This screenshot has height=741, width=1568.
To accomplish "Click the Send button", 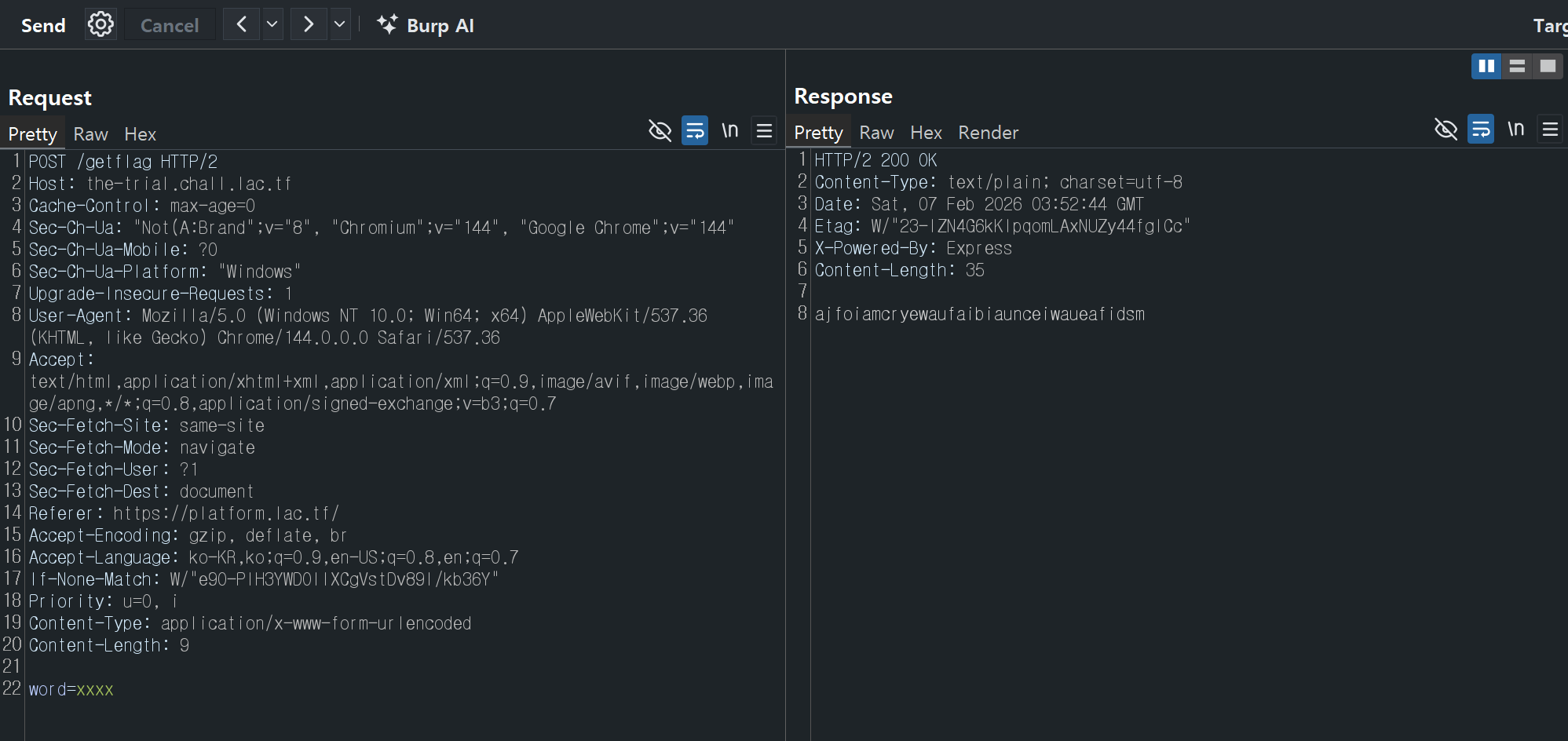I will (x=43, y=25).
